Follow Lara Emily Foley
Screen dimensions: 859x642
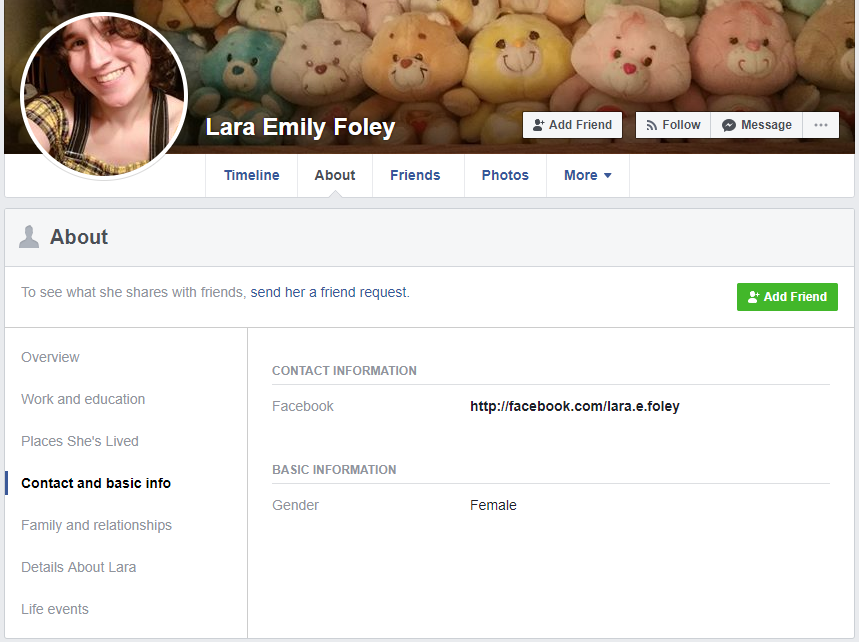(673, 125)
